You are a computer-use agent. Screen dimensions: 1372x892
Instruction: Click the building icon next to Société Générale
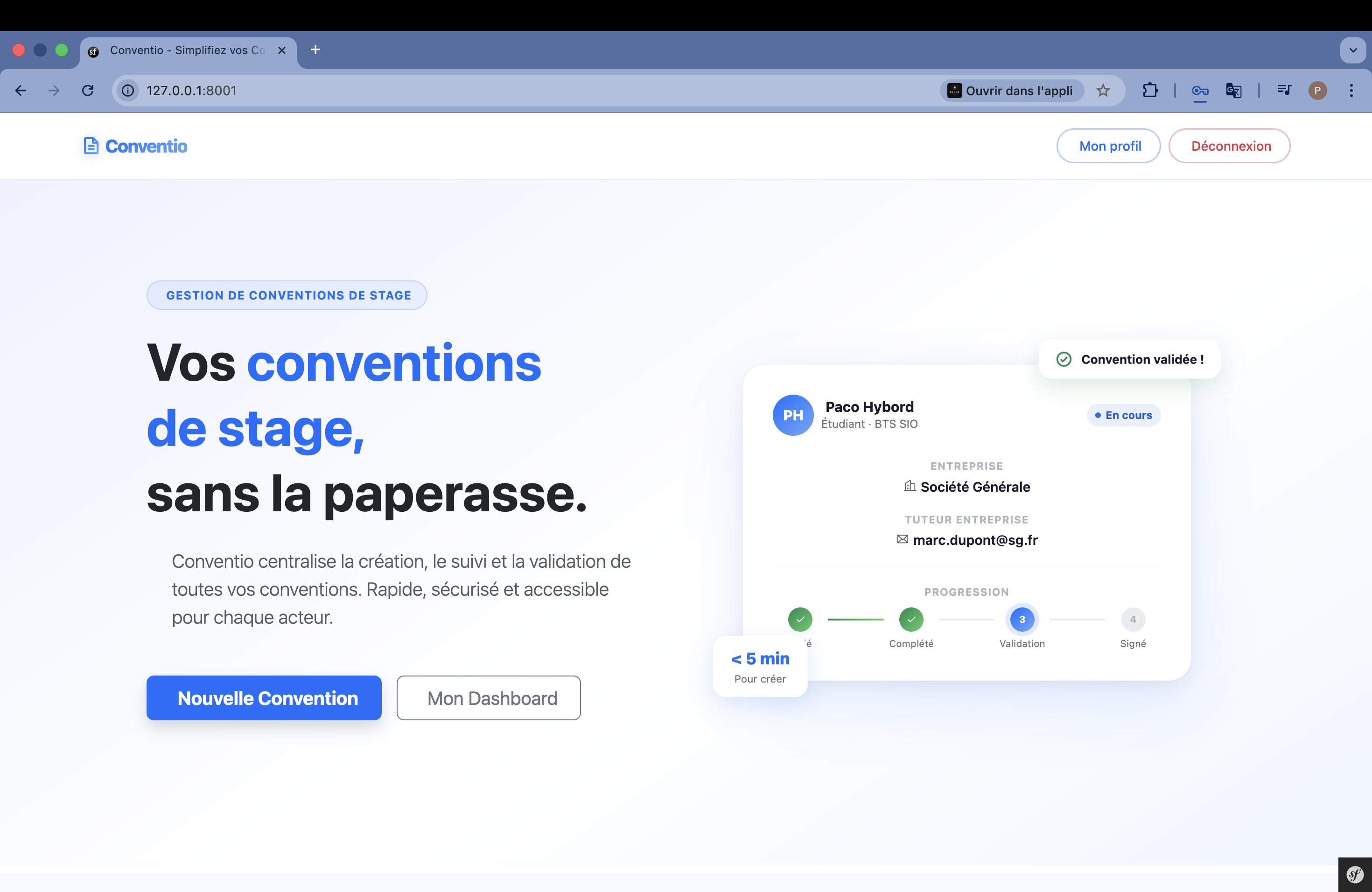click(x=910, y=486)
